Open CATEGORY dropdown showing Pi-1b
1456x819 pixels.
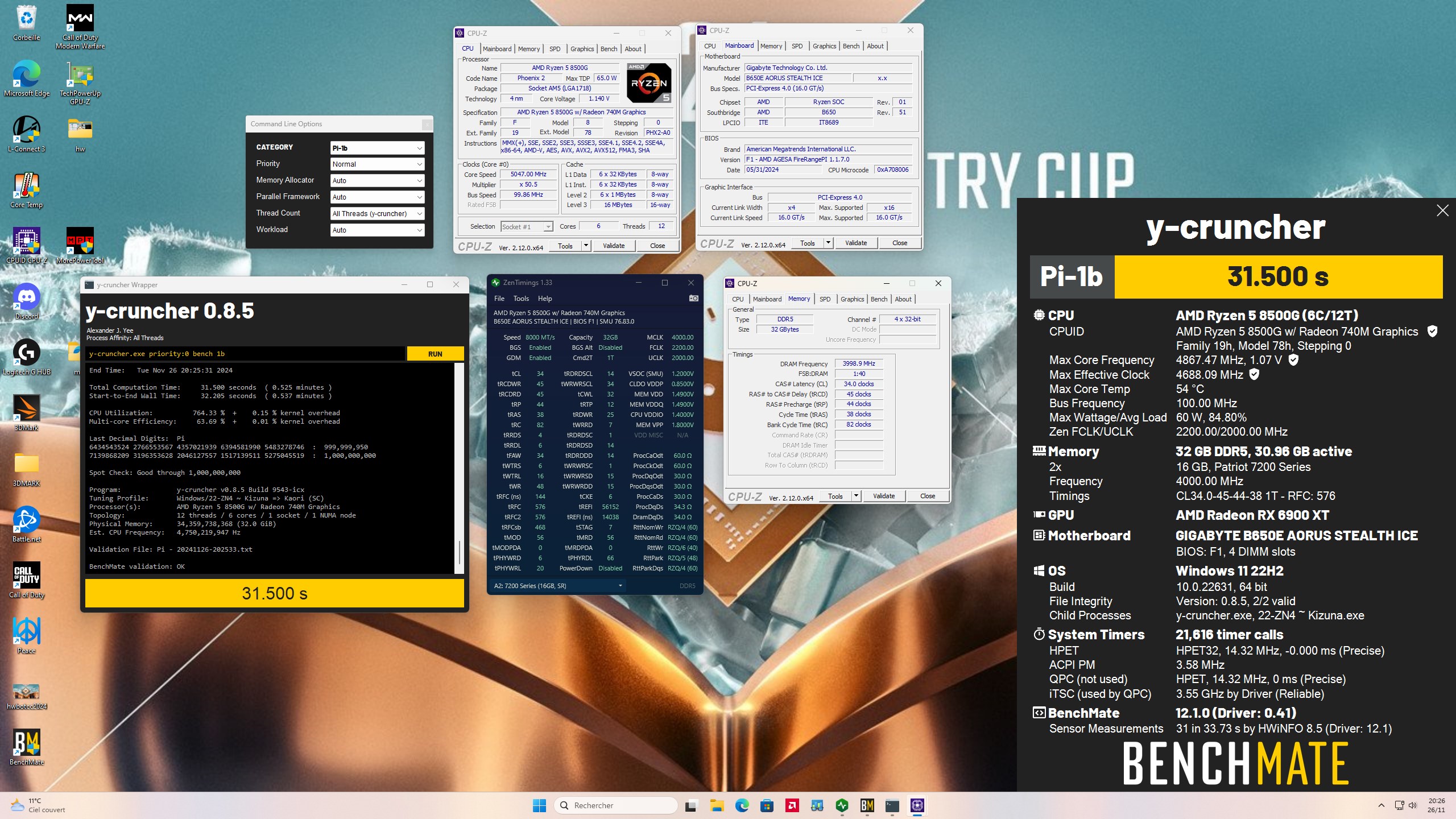pyautogui.click(x=377, y=148)
